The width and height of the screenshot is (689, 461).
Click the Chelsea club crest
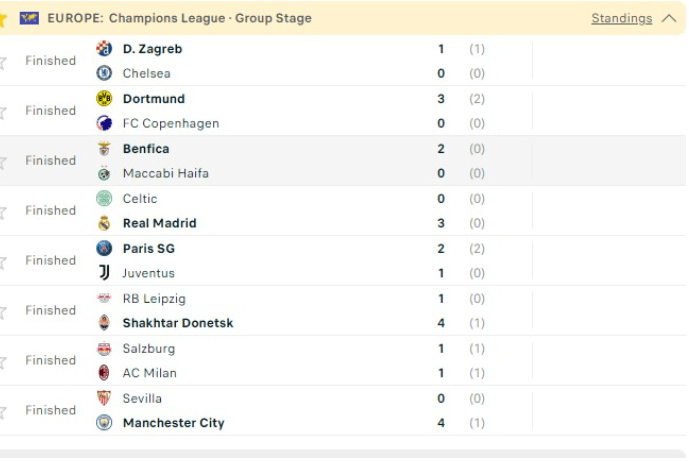104,73
